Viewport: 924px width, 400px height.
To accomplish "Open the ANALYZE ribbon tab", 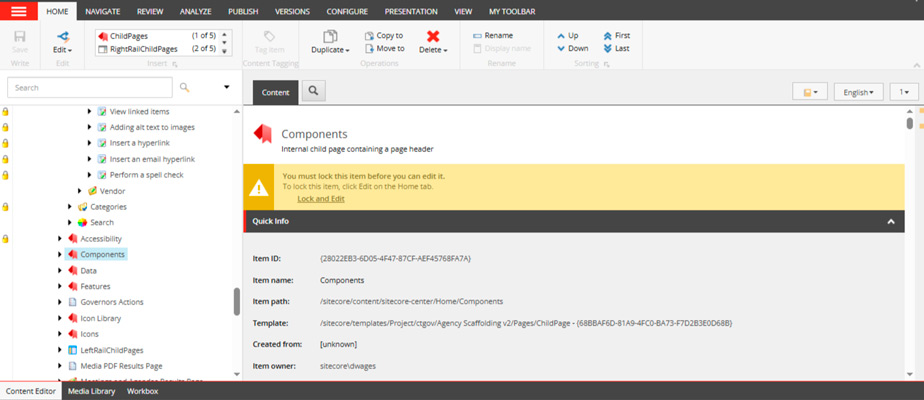I will click(196, 11).
